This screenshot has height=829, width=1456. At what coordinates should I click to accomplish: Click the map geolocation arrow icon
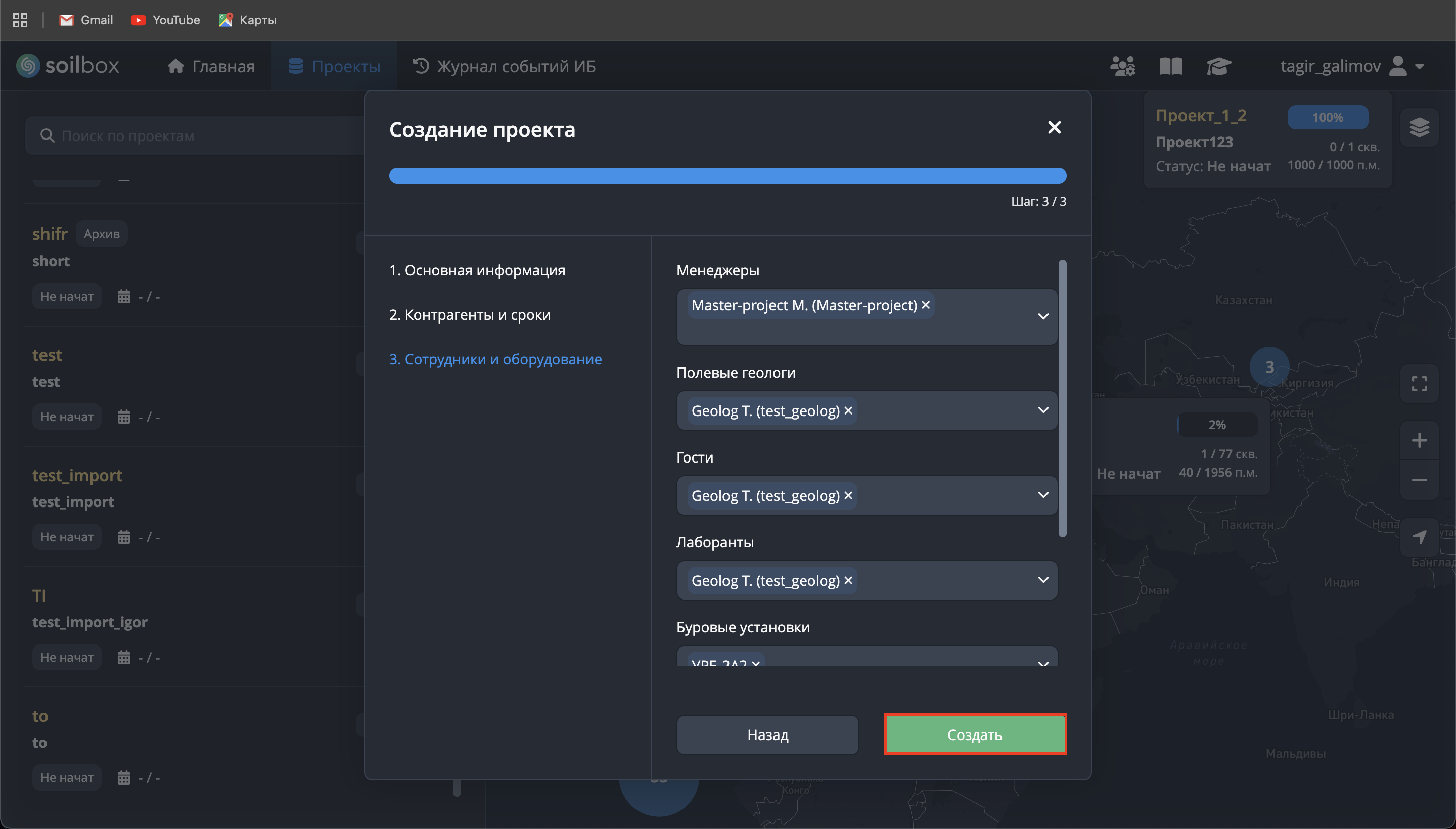(1419, 537)
